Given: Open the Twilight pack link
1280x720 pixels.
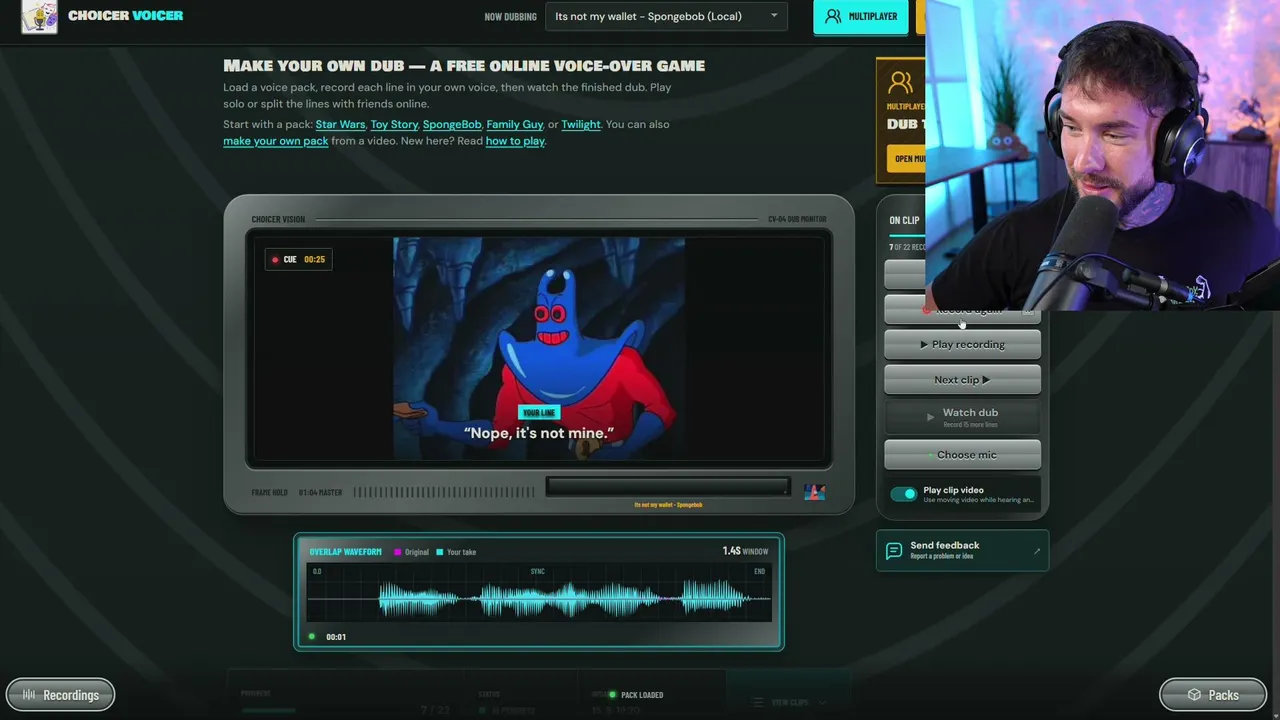Looking at the screenshot, I should point(581,124).
